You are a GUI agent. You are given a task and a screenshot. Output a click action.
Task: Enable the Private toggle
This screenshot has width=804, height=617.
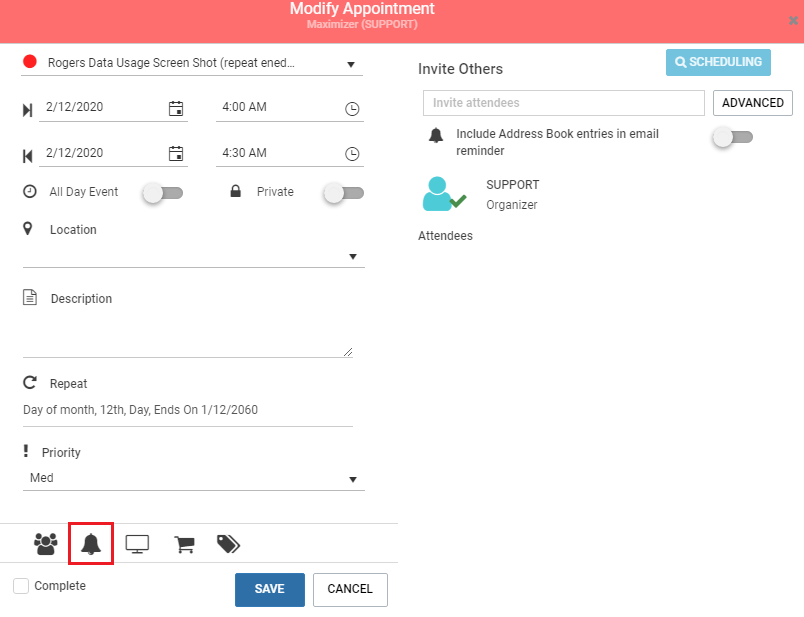pyautogui.click(x=343, y=192)
